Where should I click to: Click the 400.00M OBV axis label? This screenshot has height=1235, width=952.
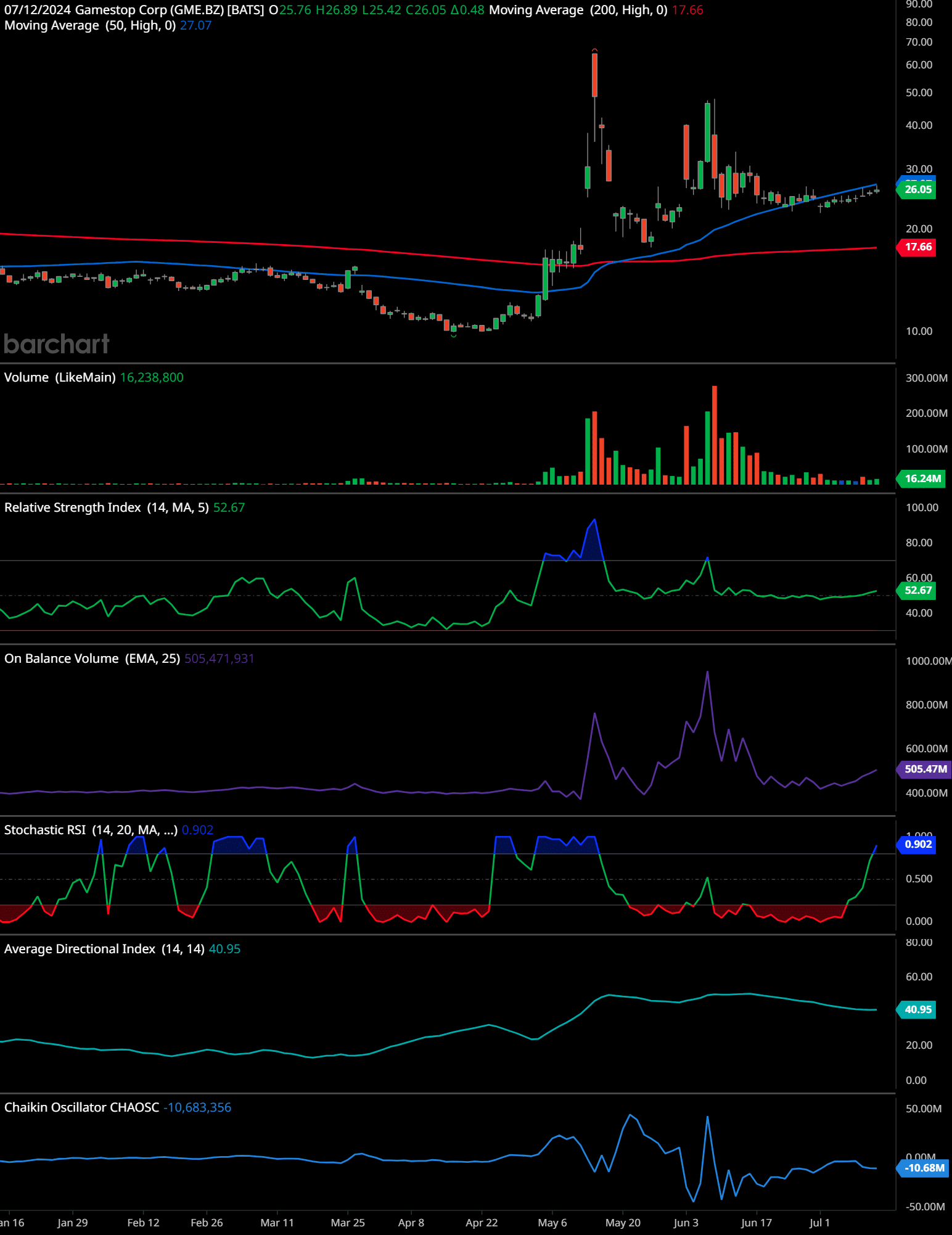pos(926,793)
